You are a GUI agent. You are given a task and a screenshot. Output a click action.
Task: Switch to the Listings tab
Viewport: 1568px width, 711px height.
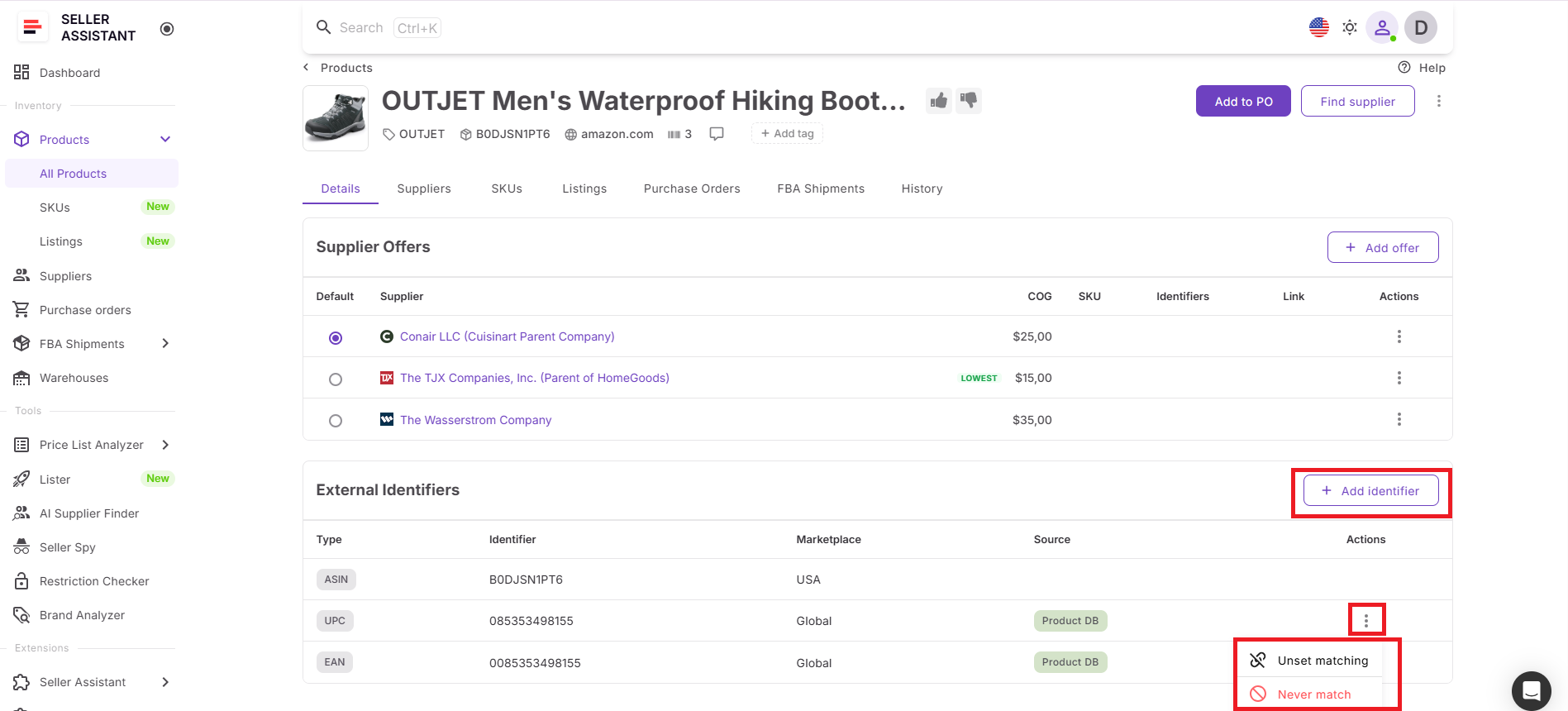coord(584,188)
